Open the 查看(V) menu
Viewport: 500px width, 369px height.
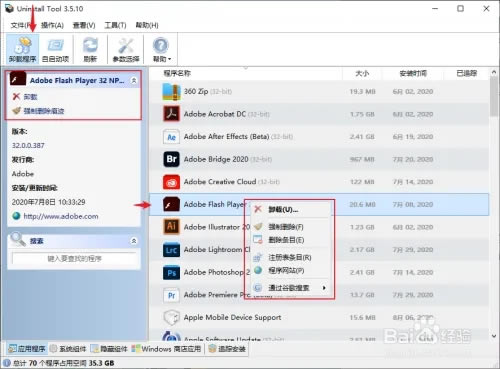pyautogui.click(x=84, y=25)
